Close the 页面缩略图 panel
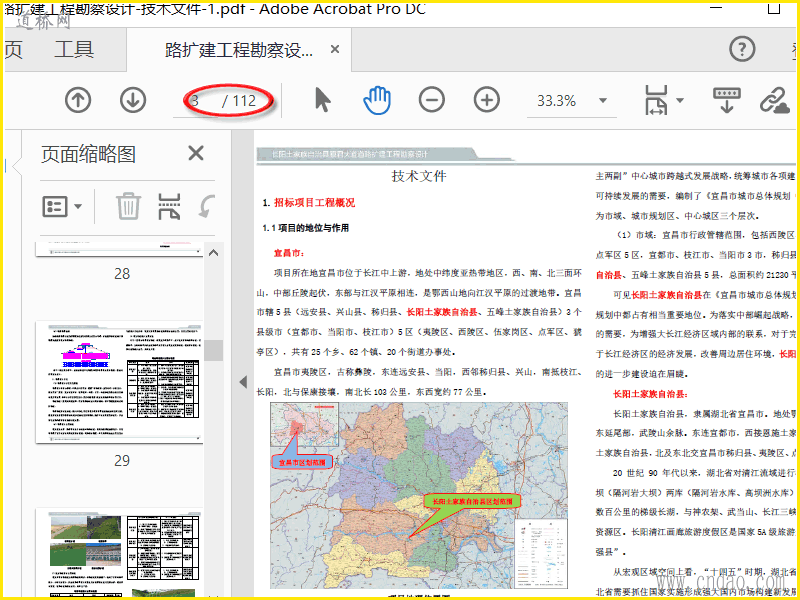800x600 pixels. tap(196, 153)
